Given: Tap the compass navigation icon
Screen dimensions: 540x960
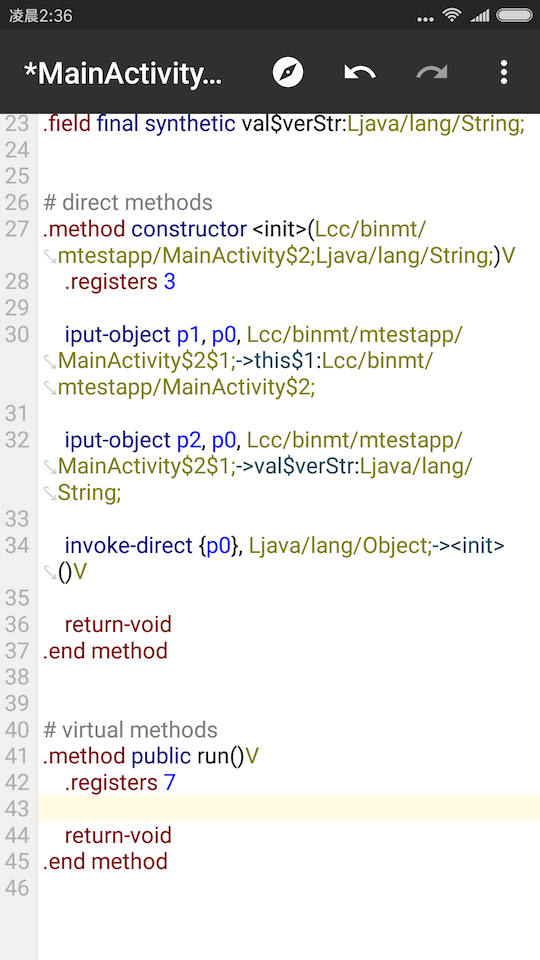Looking at the screenshot, I should 288,73.
